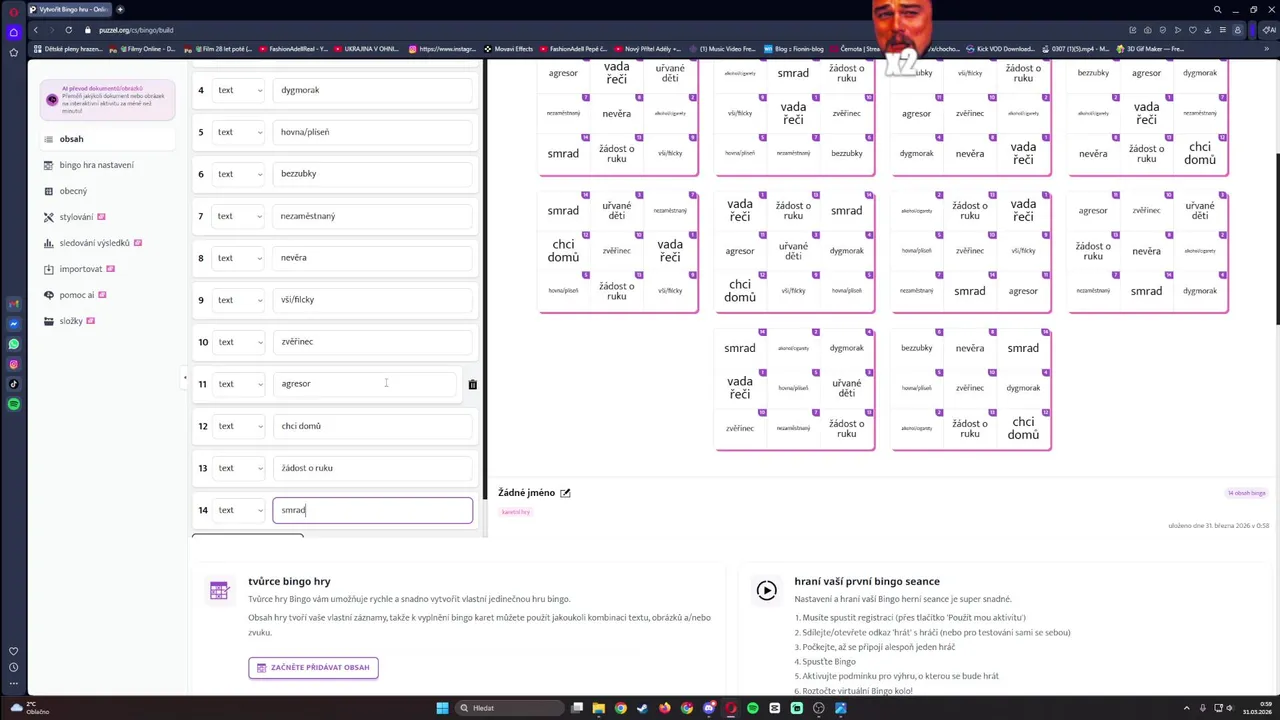Viewport: 1280px width, 720px height.
Task: Click the page vertical scrollbar
Action: tap(1276, 240)
